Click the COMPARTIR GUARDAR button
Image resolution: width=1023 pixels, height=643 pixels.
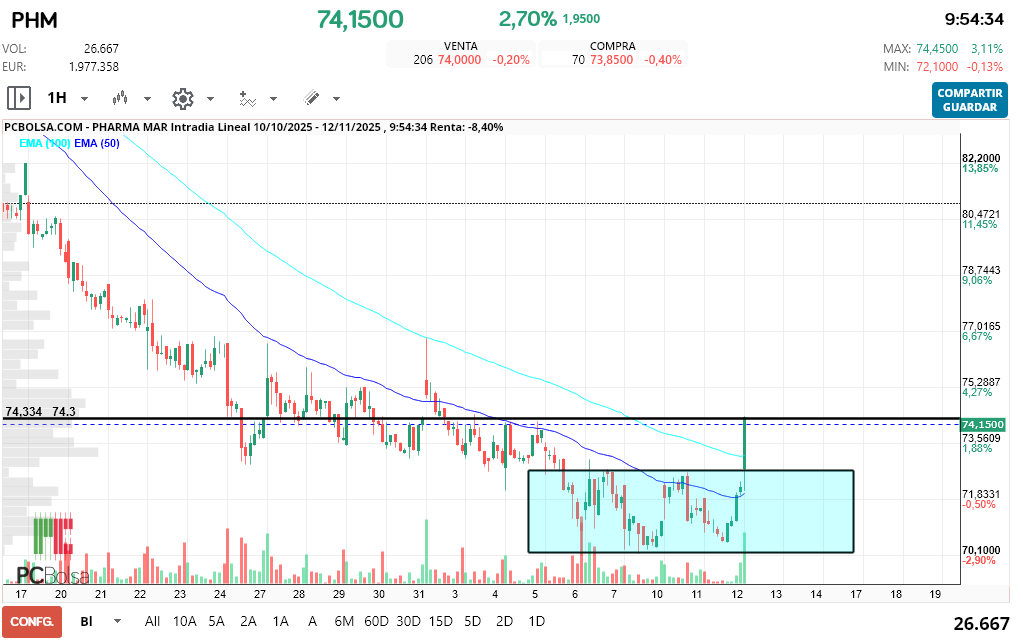tap(970, 100)
